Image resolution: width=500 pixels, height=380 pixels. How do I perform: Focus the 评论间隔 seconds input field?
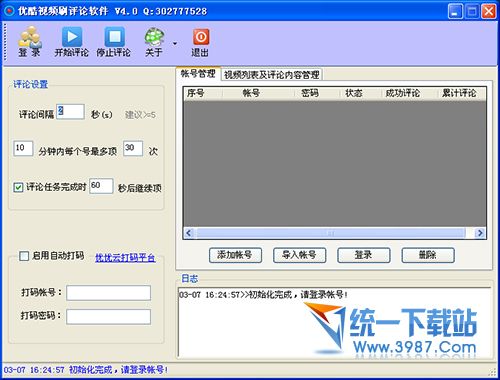(70, 112)
